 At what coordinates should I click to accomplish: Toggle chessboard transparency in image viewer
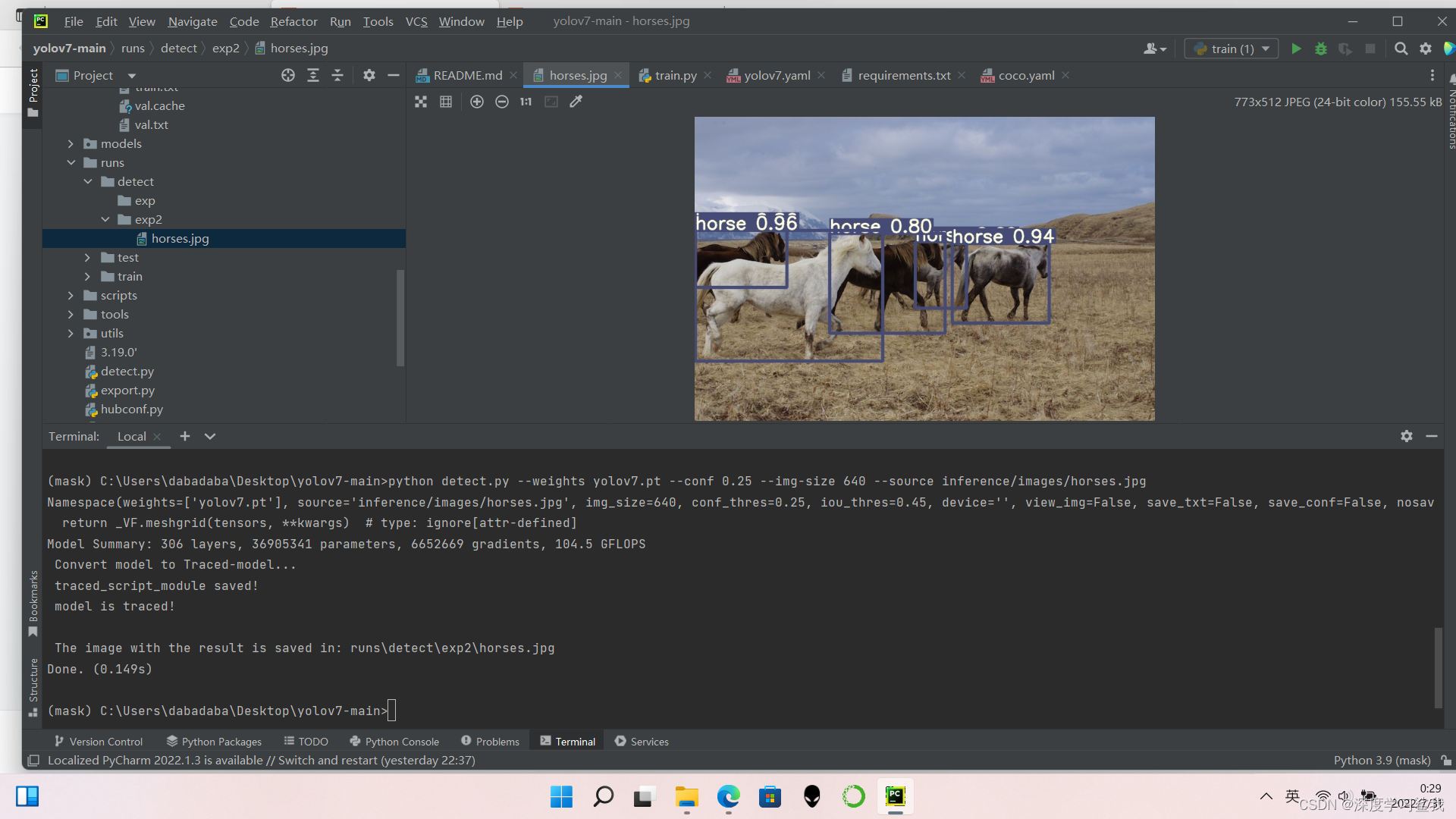point(421,102)
